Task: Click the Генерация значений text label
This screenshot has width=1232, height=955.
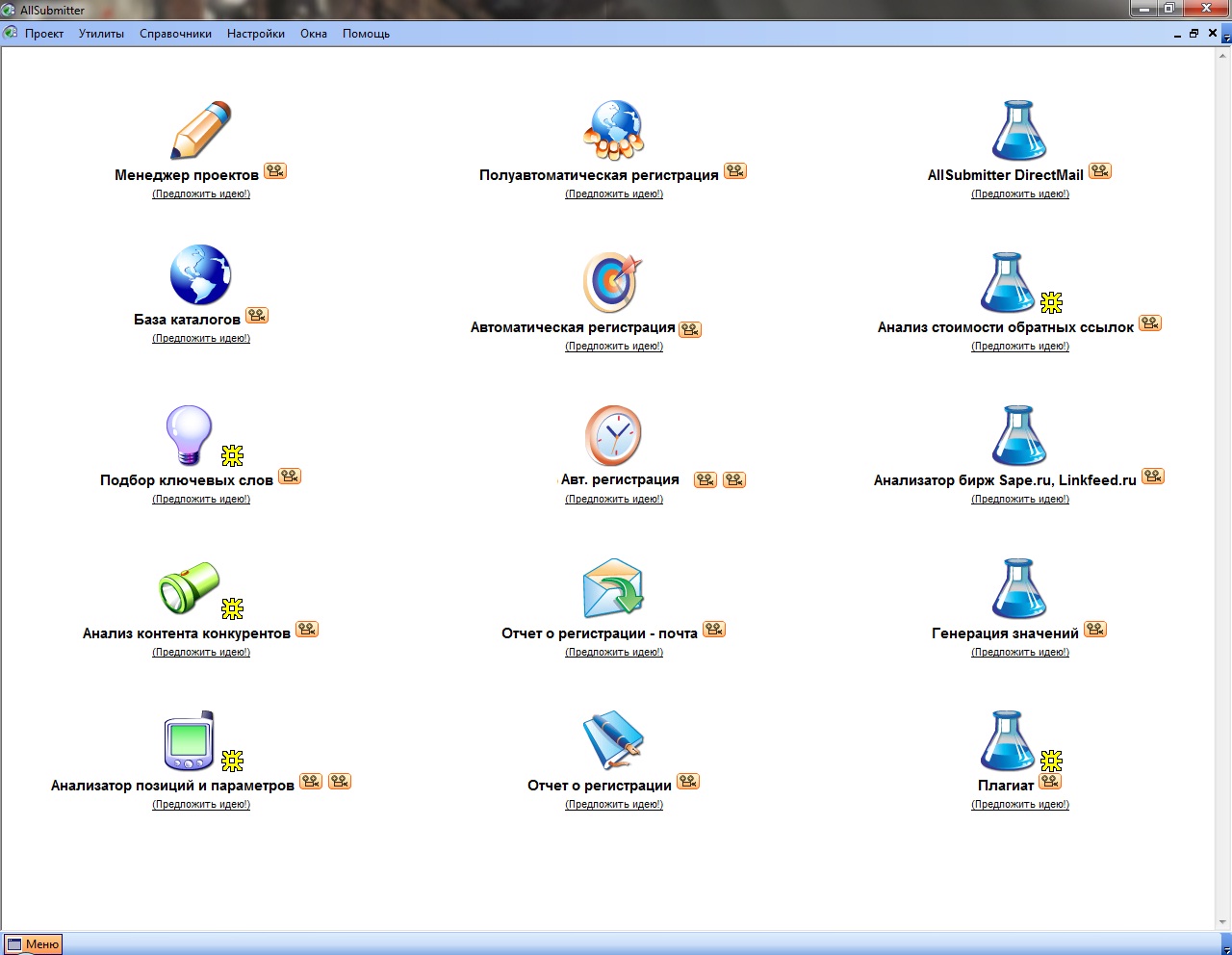Action: pyautogui.click(x=1005, y=633)
